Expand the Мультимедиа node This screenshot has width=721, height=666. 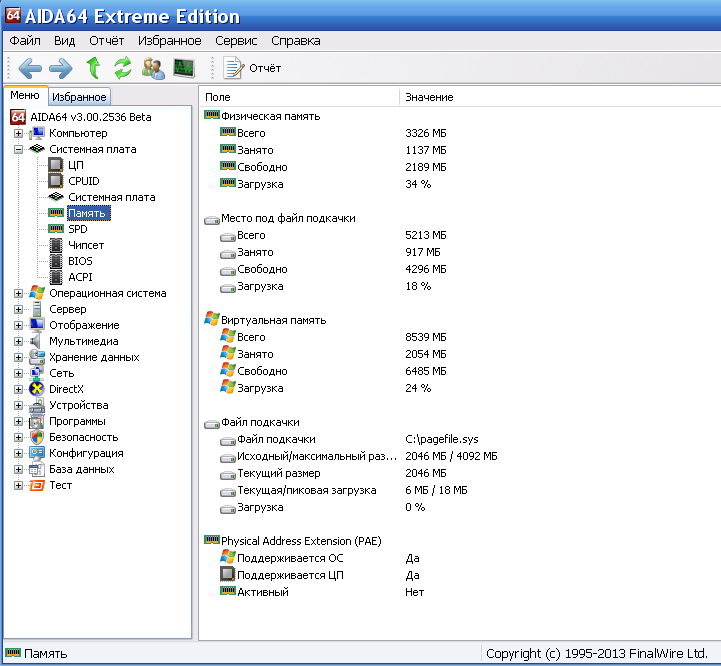[x=18, y=341]
